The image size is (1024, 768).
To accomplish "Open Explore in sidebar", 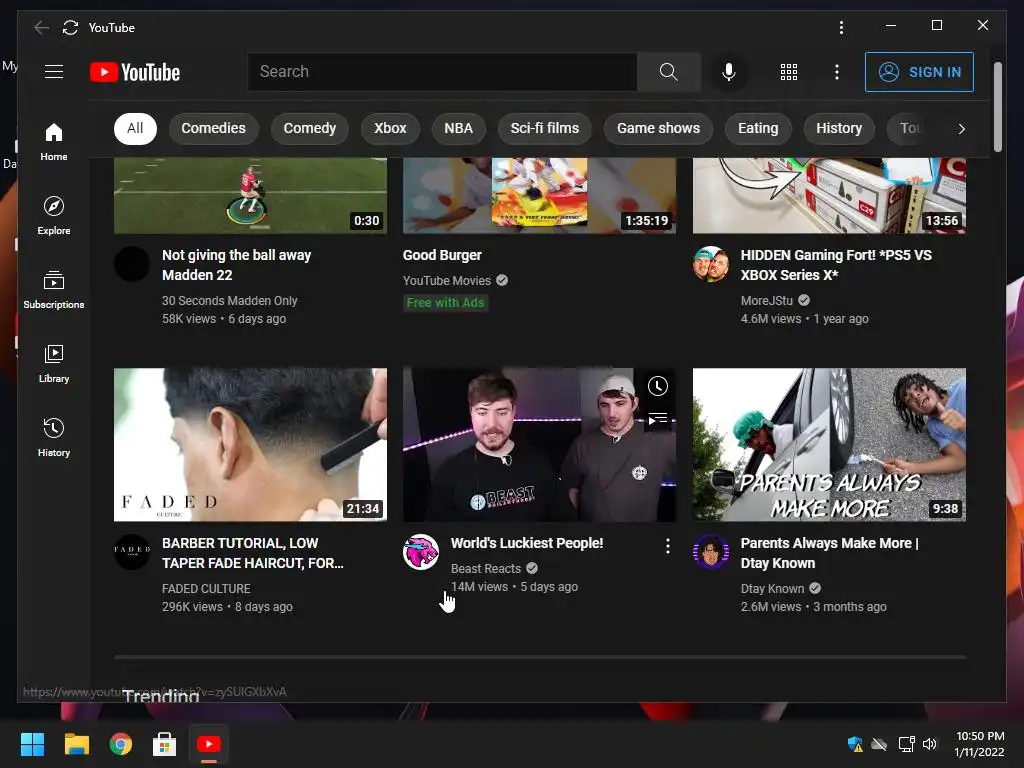I will [x=54, y=216].
